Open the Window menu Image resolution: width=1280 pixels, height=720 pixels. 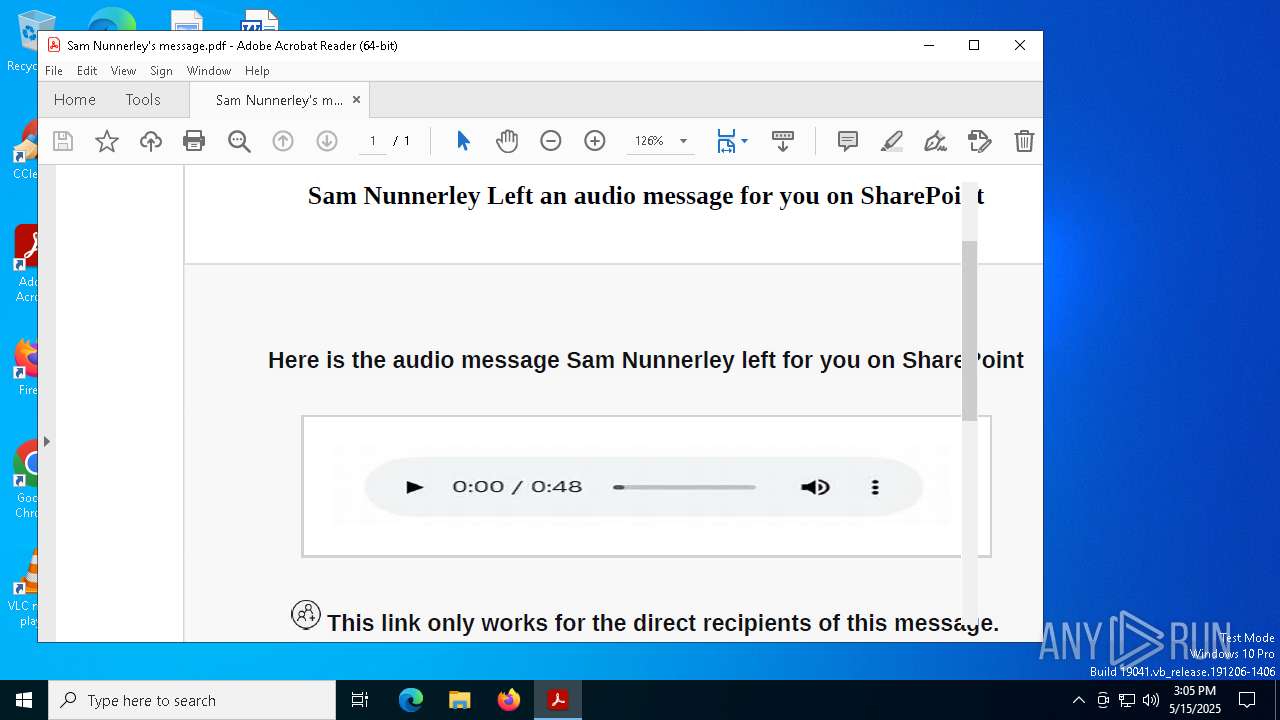pos(209,71)
